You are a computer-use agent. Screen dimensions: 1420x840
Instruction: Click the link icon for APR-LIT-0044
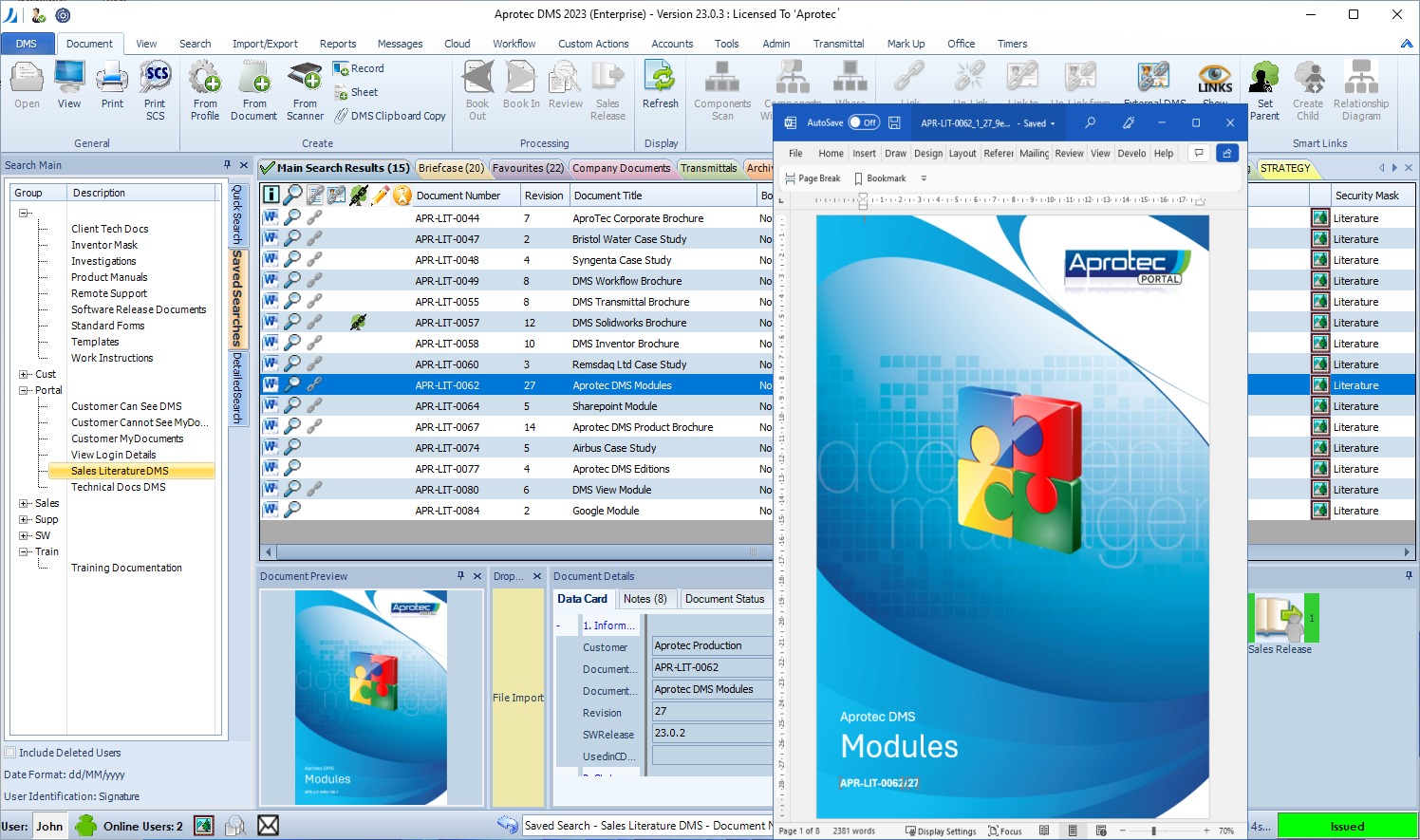tap(314, 218)
